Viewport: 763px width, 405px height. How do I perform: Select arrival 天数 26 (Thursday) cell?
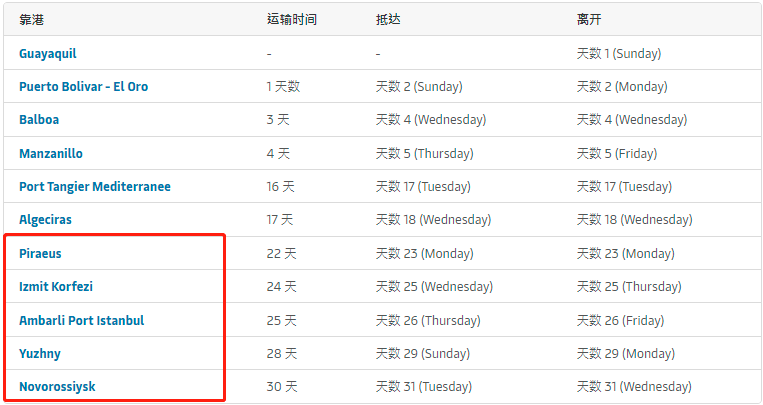click(x=428, y=321)
